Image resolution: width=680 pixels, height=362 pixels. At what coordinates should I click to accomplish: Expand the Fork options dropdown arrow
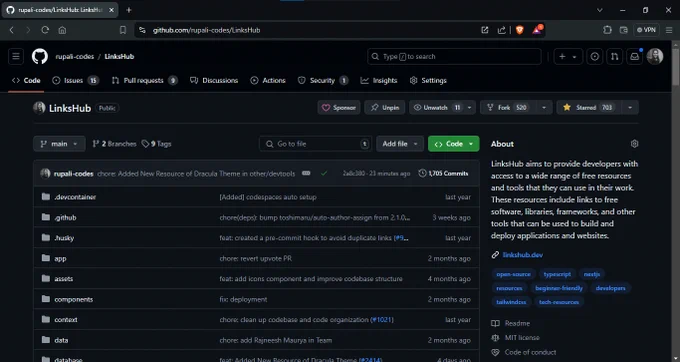[x=544, y=108]
